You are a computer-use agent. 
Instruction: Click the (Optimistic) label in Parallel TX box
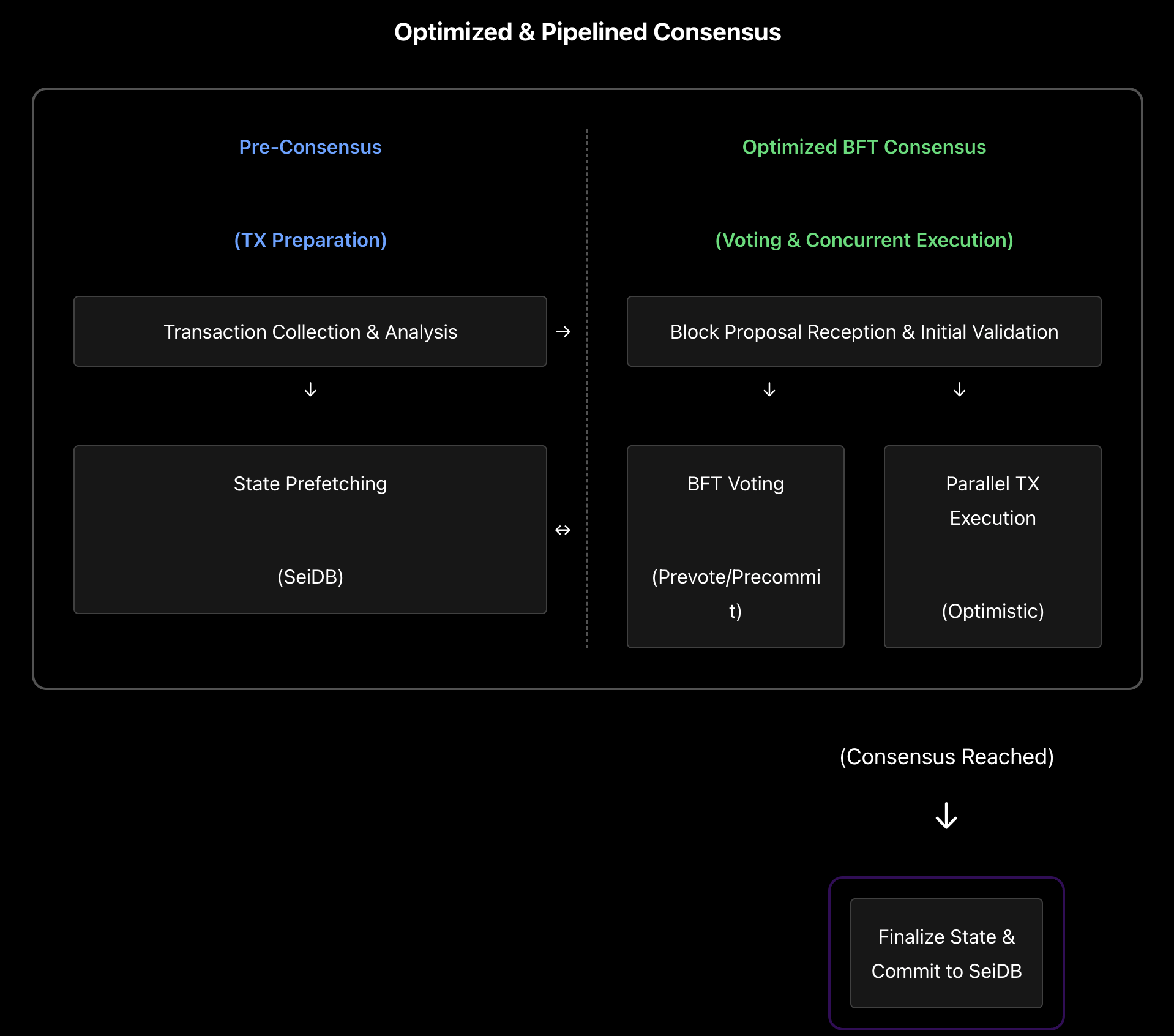pyautogui.click(x=992, y=611)
